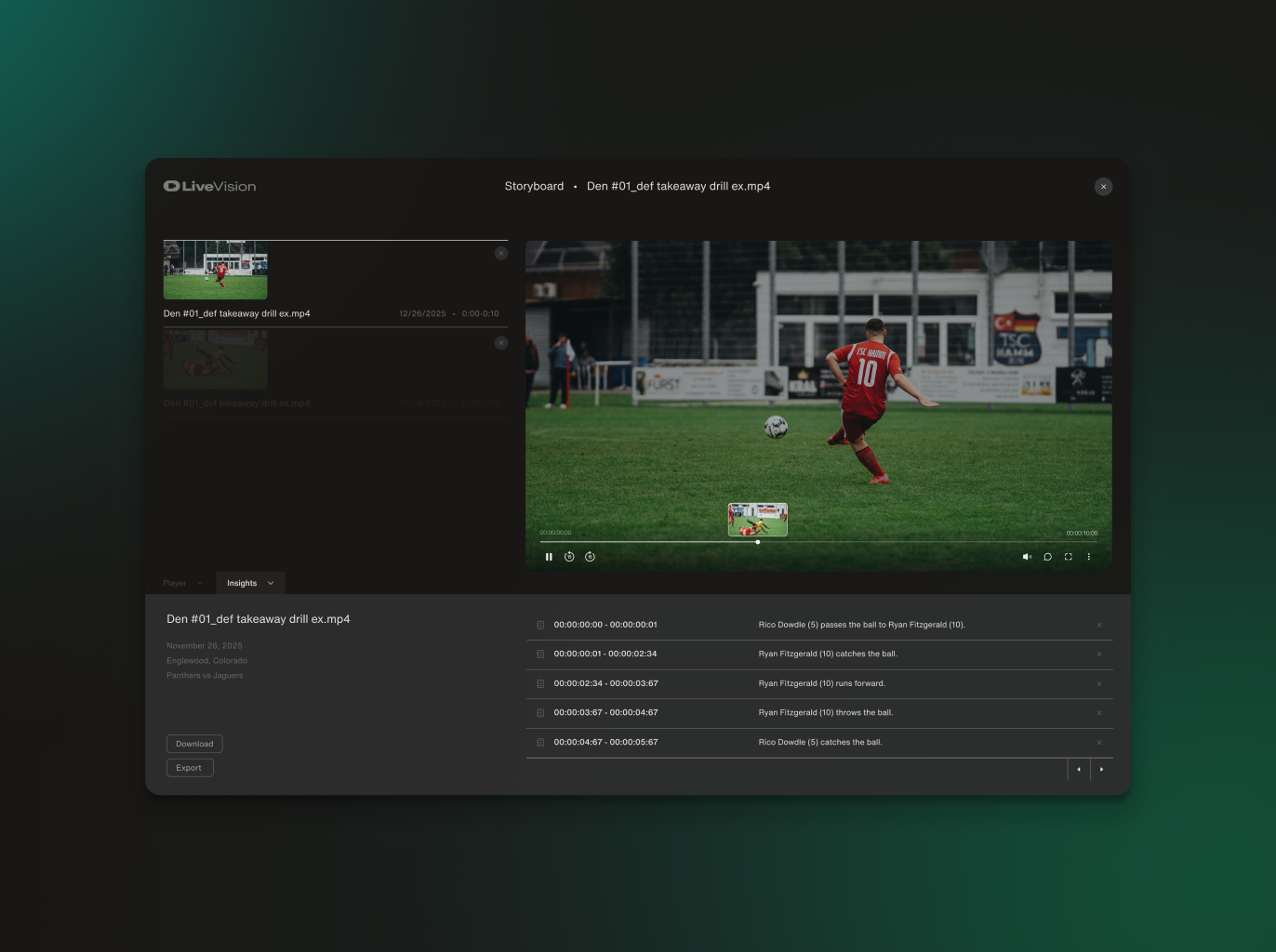This screenshot has height=952, width=1276.
Task: Select the first soccer clip thumbnail
Action: click(x=215, y=271)
